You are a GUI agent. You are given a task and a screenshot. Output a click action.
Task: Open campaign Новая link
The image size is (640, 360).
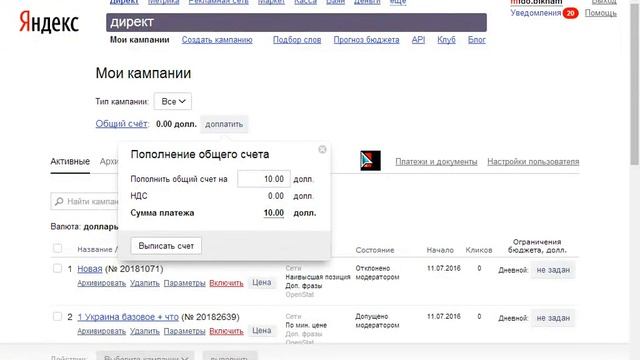pyautogui.click(x=90, y=269)
